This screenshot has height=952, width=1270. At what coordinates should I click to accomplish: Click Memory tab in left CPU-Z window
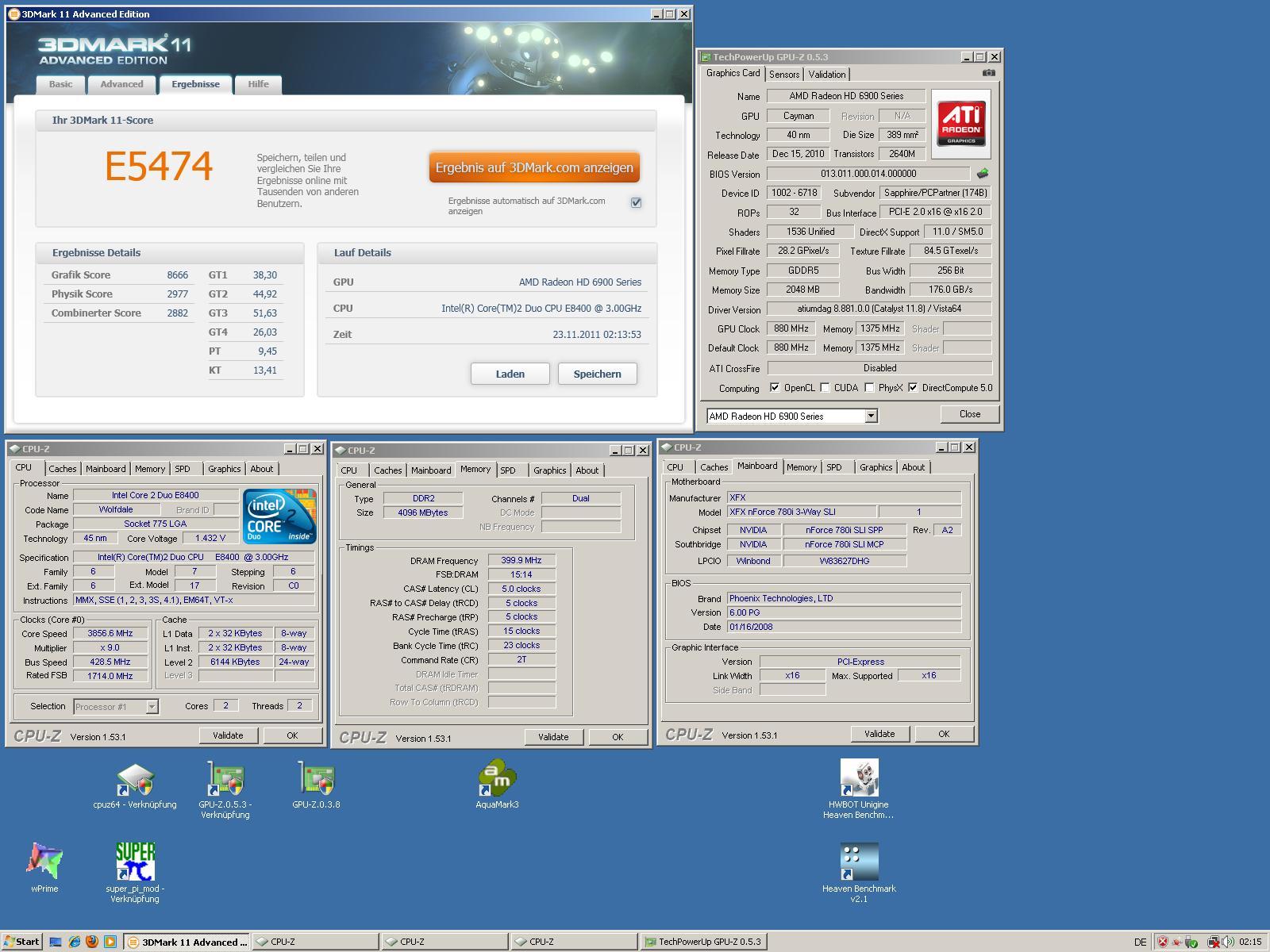coord(149,469)
